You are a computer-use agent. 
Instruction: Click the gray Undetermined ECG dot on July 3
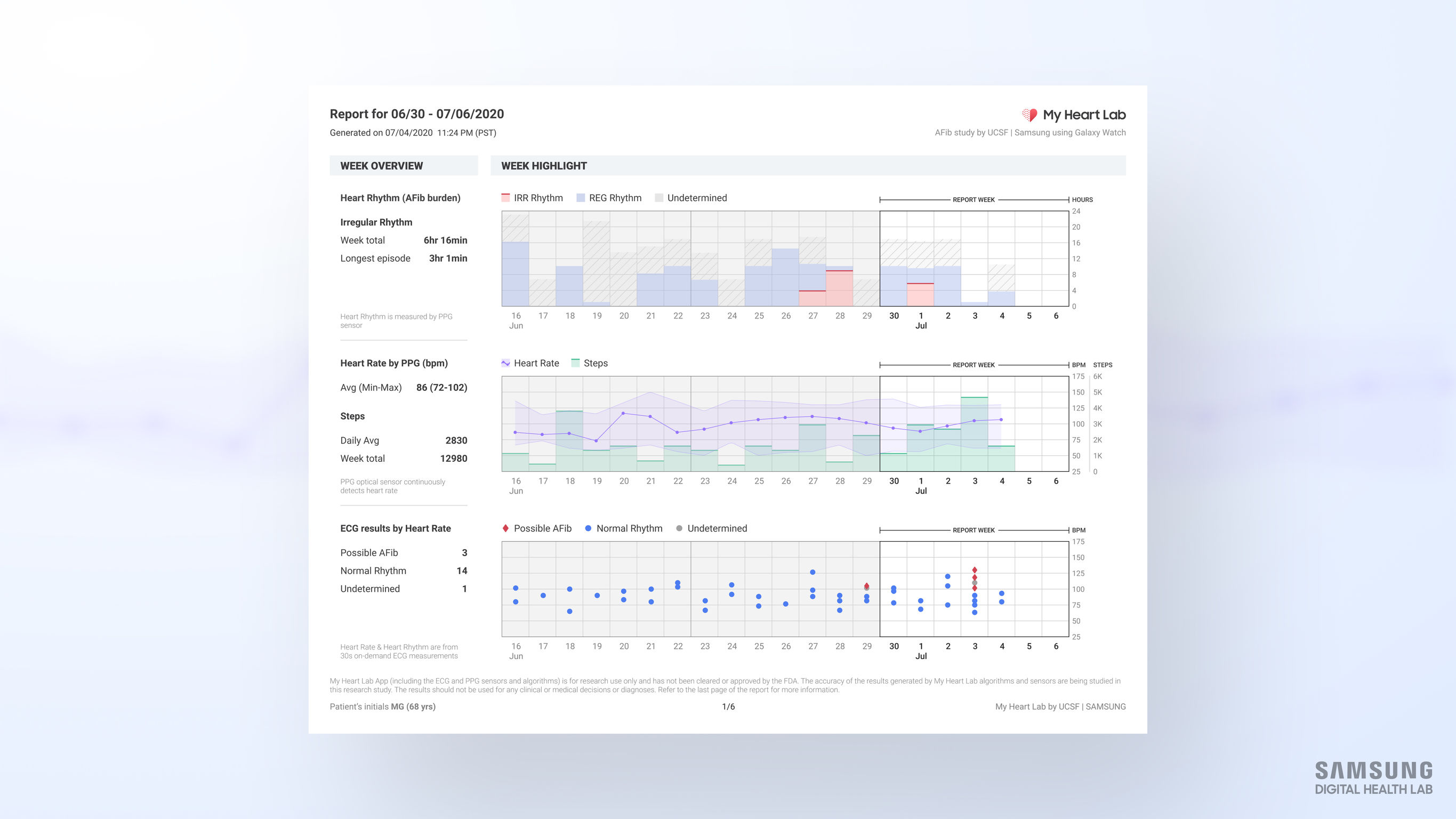(975, 583)
